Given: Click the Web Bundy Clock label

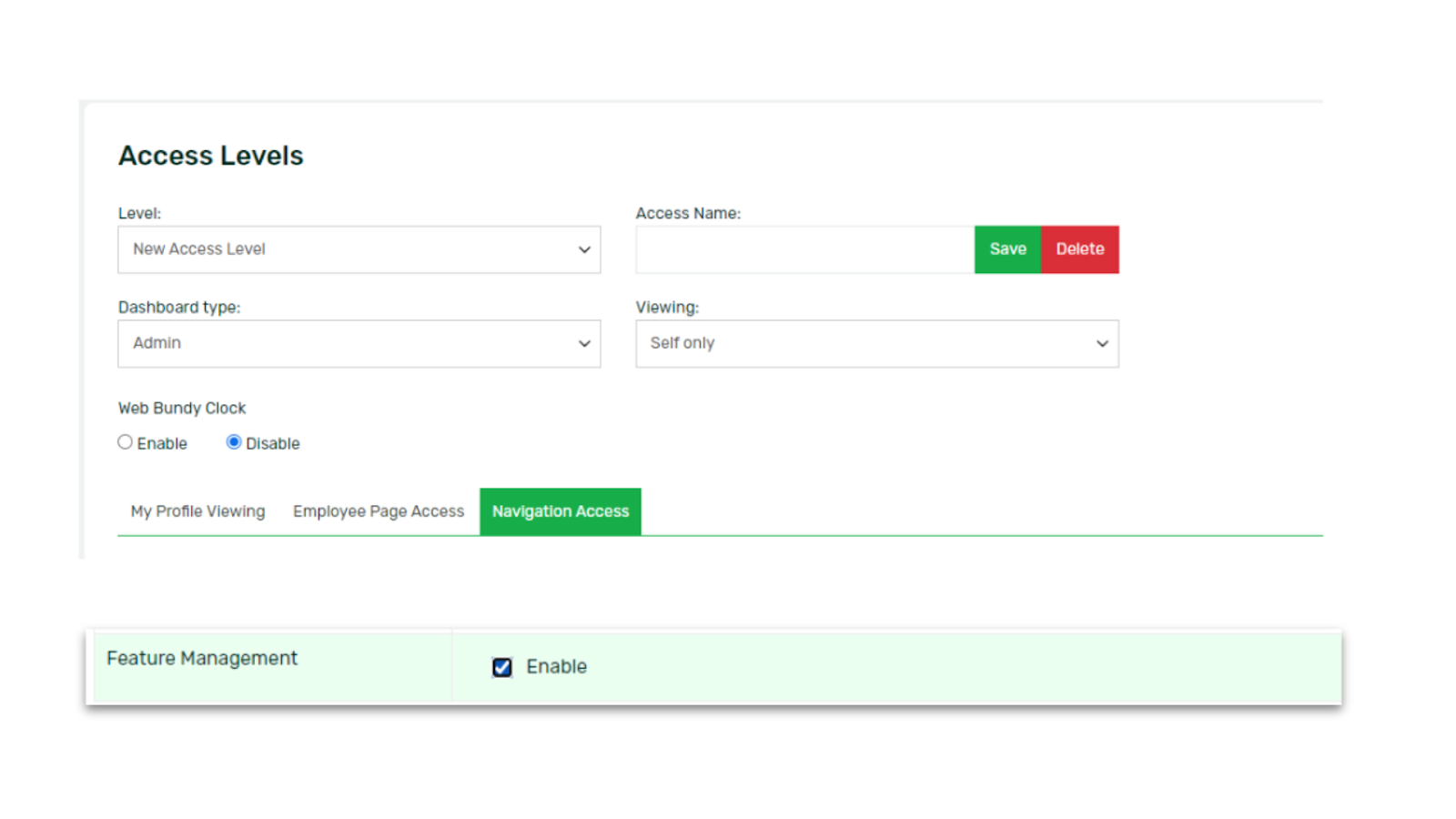Looking at the screenshot, I should click(x=182, y=409).
